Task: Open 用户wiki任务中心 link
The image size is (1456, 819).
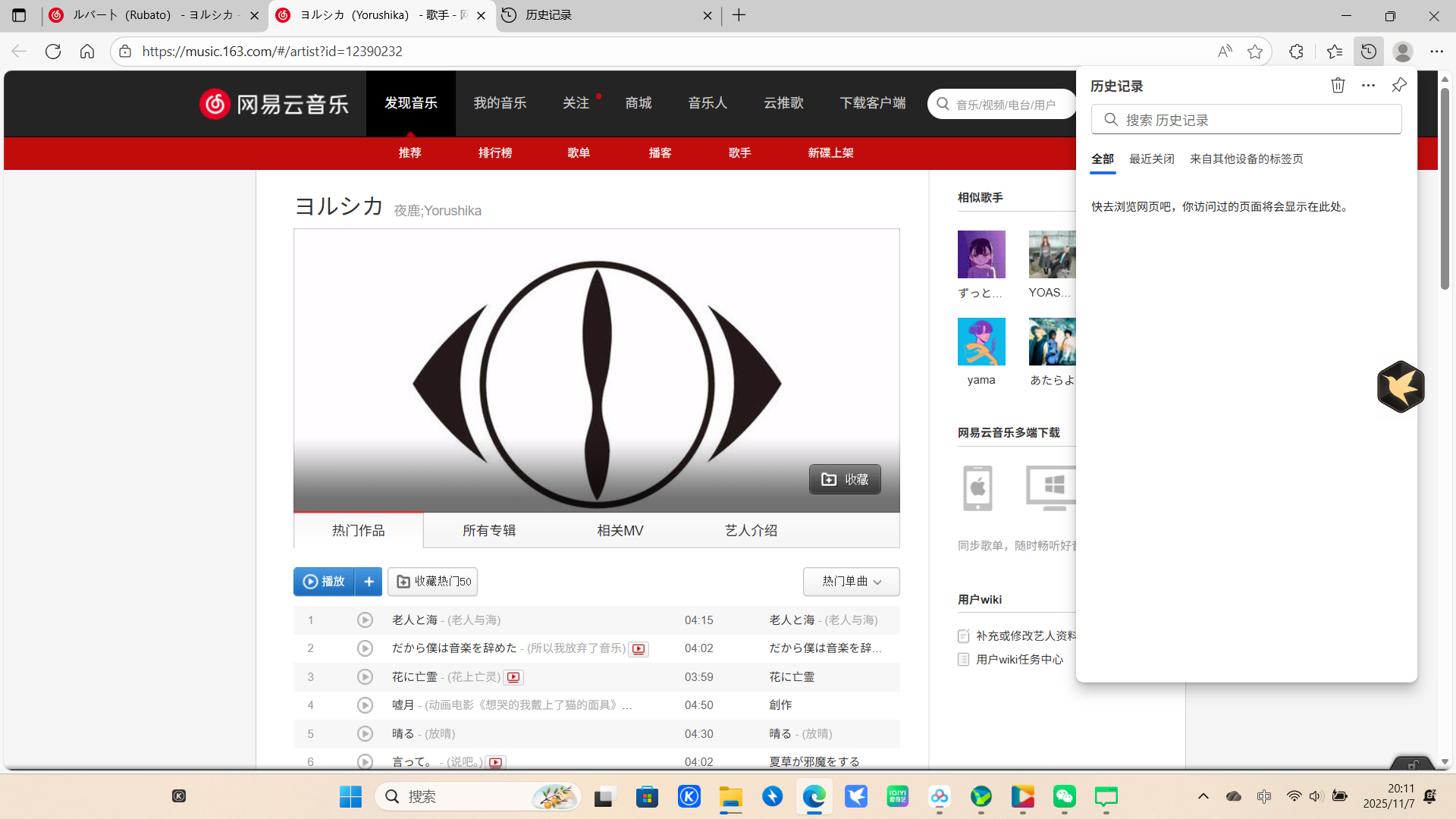Action: pos(1019,660)
